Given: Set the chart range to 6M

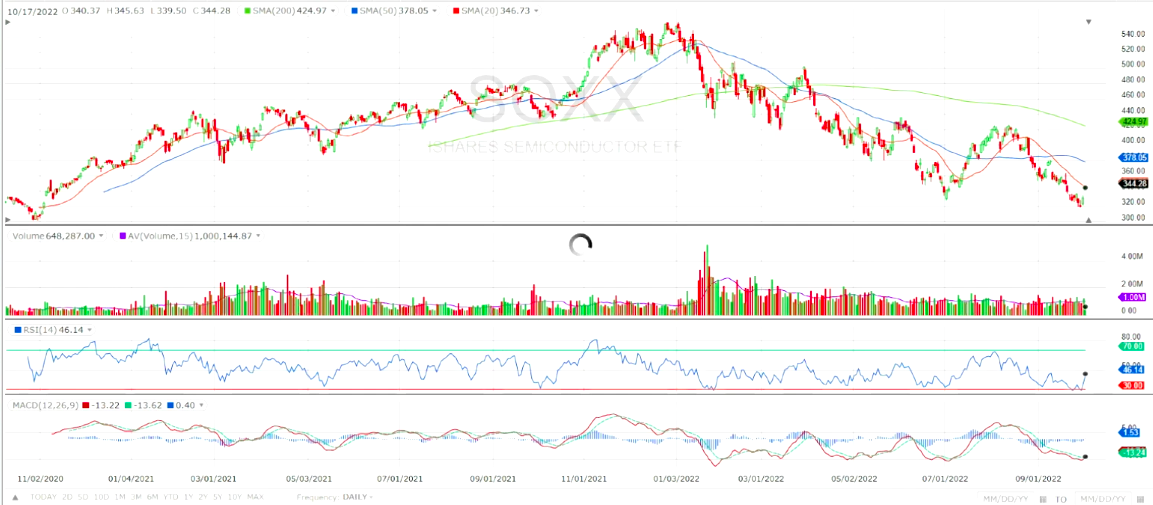Looking at the screenshot, I should pos(154,498).
